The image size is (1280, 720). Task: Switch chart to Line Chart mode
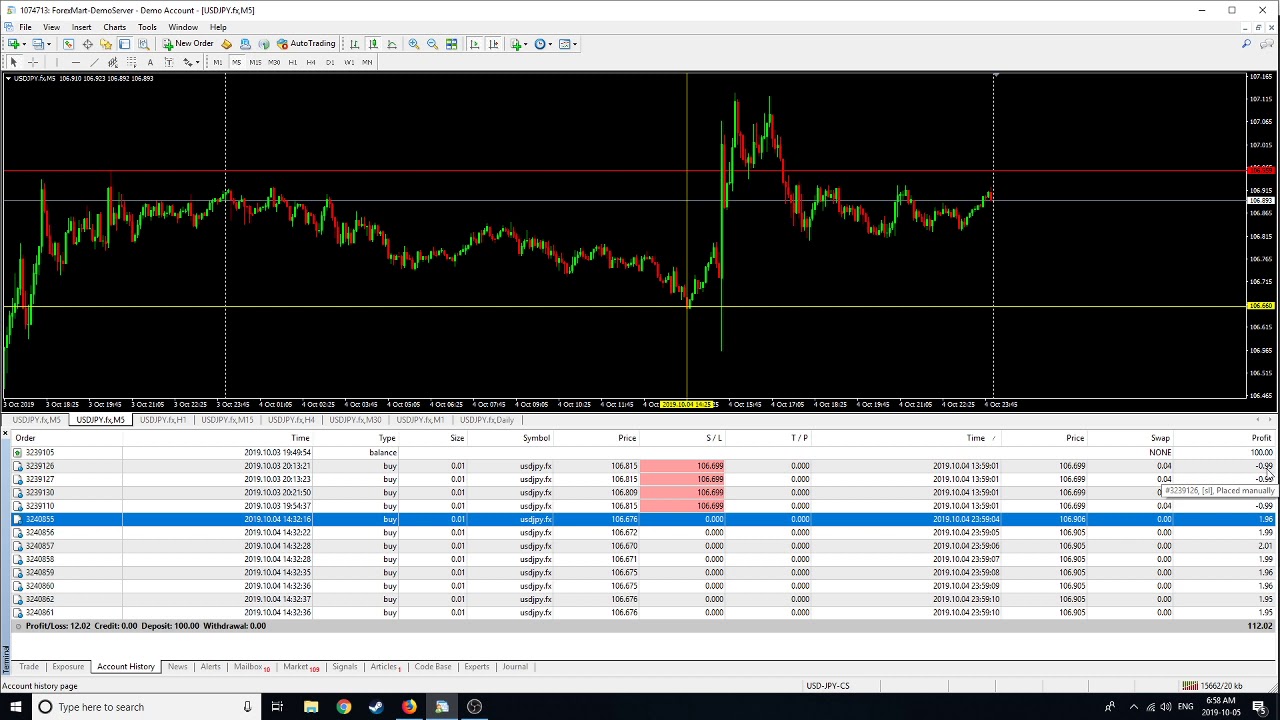click(392, 44)
